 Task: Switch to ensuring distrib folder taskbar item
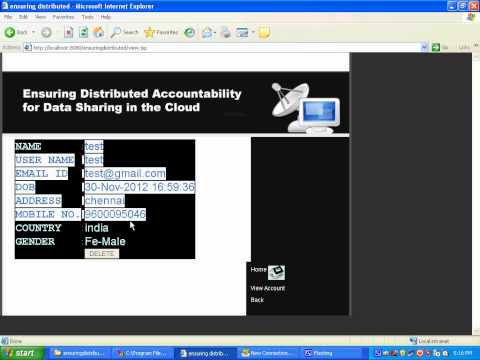point(79,353)
